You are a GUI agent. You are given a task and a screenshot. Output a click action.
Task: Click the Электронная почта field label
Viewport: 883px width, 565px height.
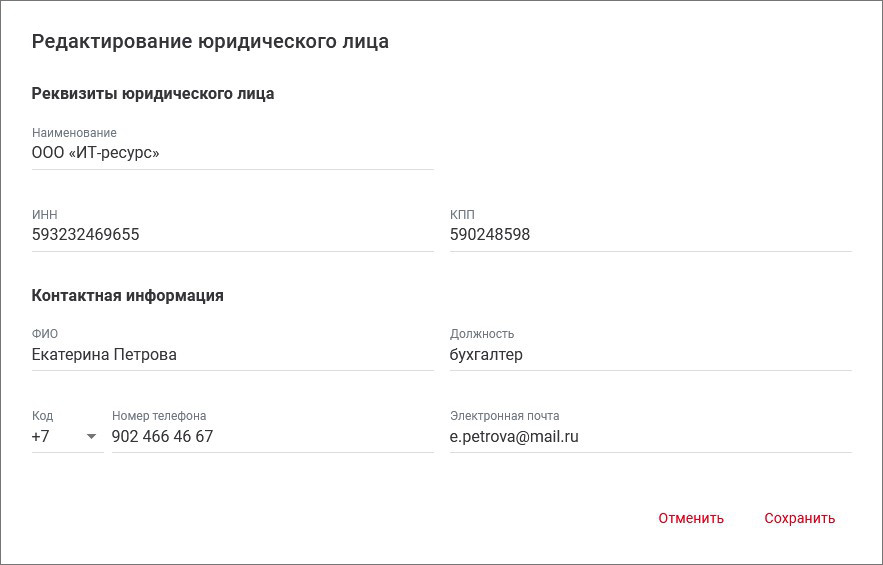pyautogui.click(x=504, y=416)
